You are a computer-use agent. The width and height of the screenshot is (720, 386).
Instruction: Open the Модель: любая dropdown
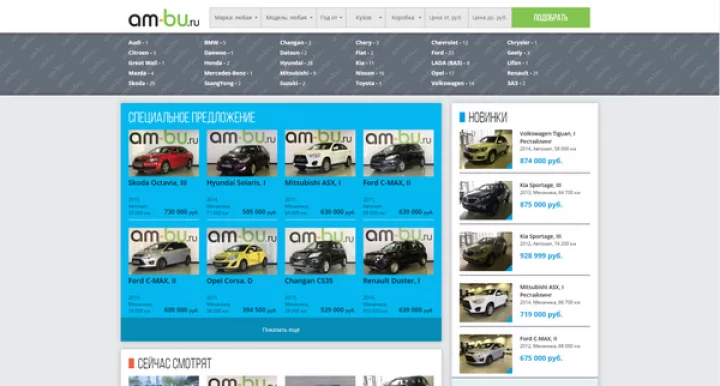coord(288,17)
